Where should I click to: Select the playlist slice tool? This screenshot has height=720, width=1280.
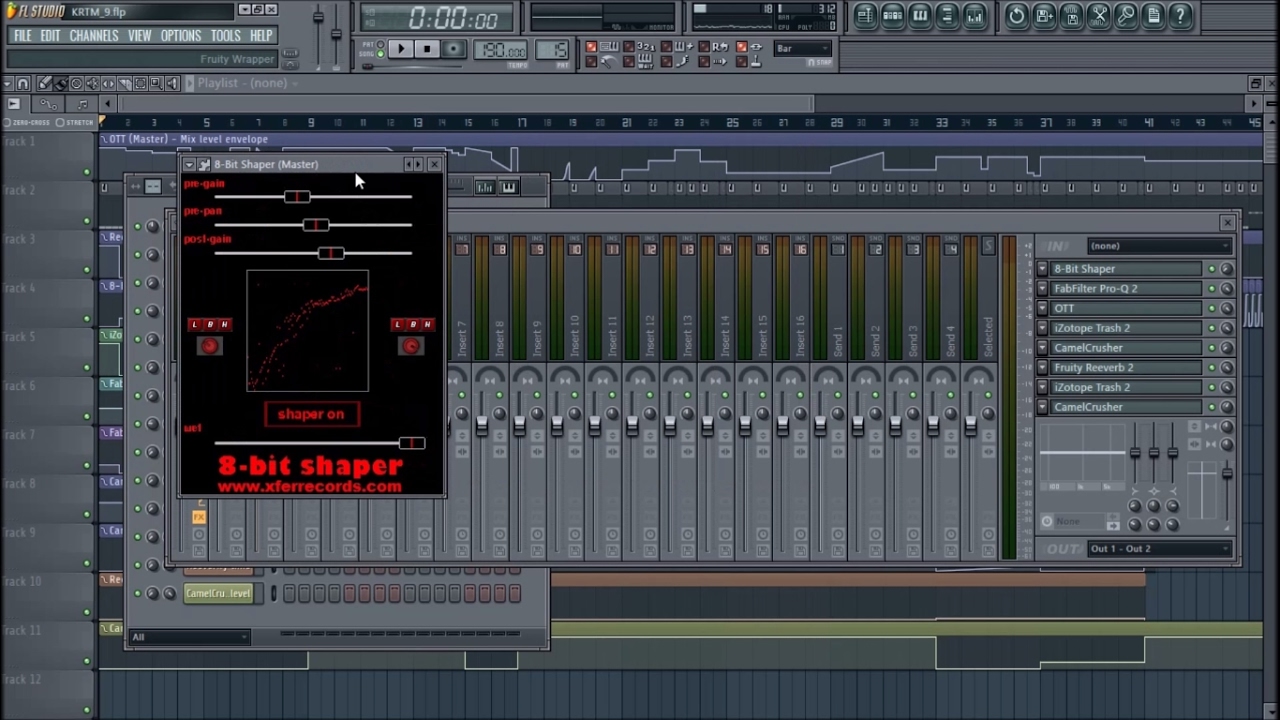[124, 83]
